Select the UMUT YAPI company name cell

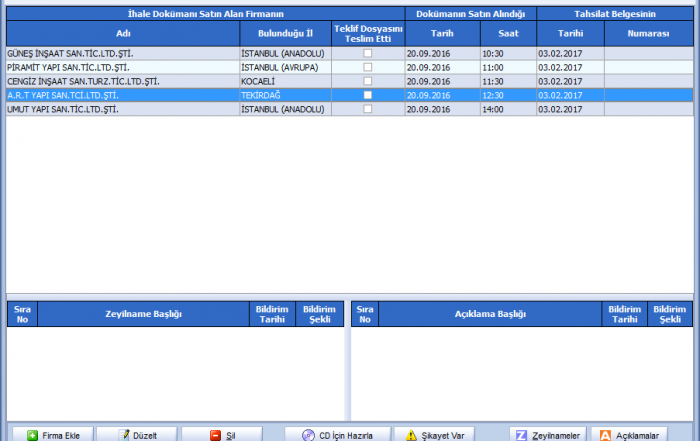pos(120,108)
